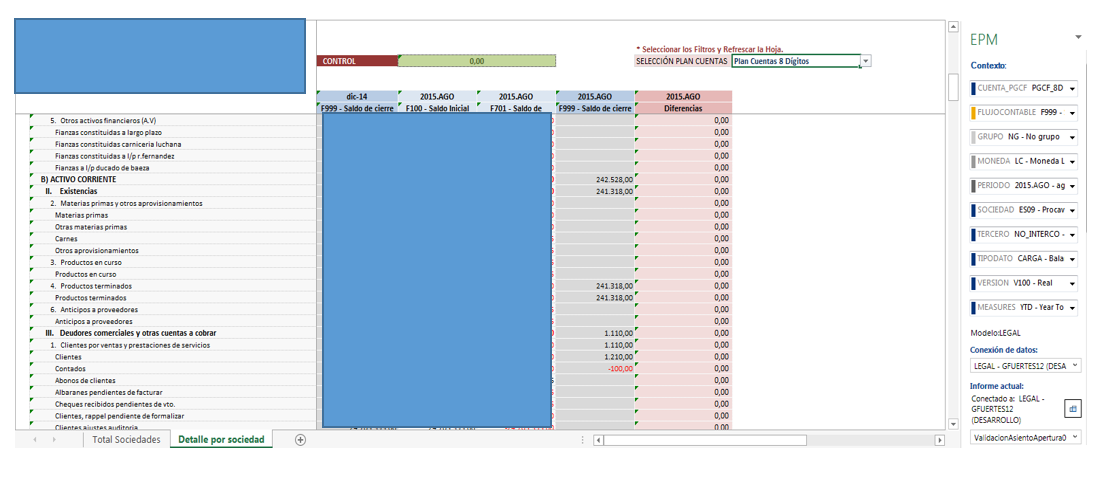Select Cheques recibidos pendientes de vto. row
1115x495 pixels.
pyautogui.click(x=173, y=404)
